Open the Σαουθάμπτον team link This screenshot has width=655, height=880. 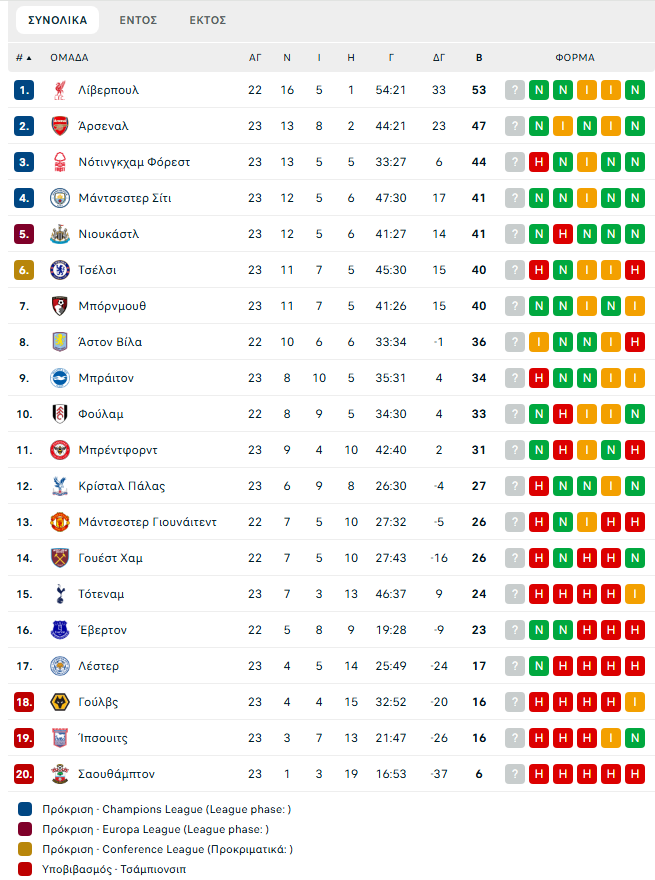[x=116, y=774]
